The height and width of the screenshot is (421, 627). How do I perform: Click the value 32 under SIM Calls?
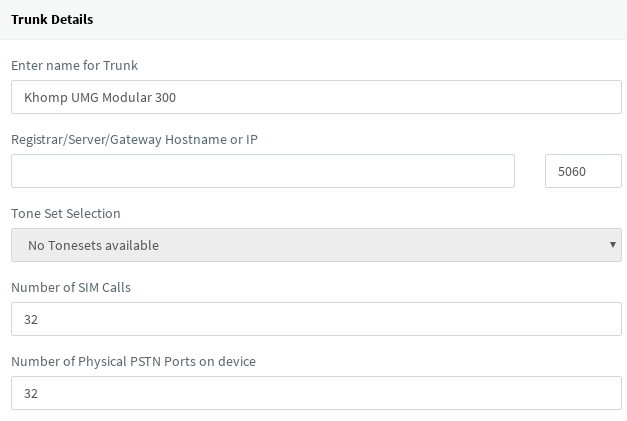coord(30,320)
